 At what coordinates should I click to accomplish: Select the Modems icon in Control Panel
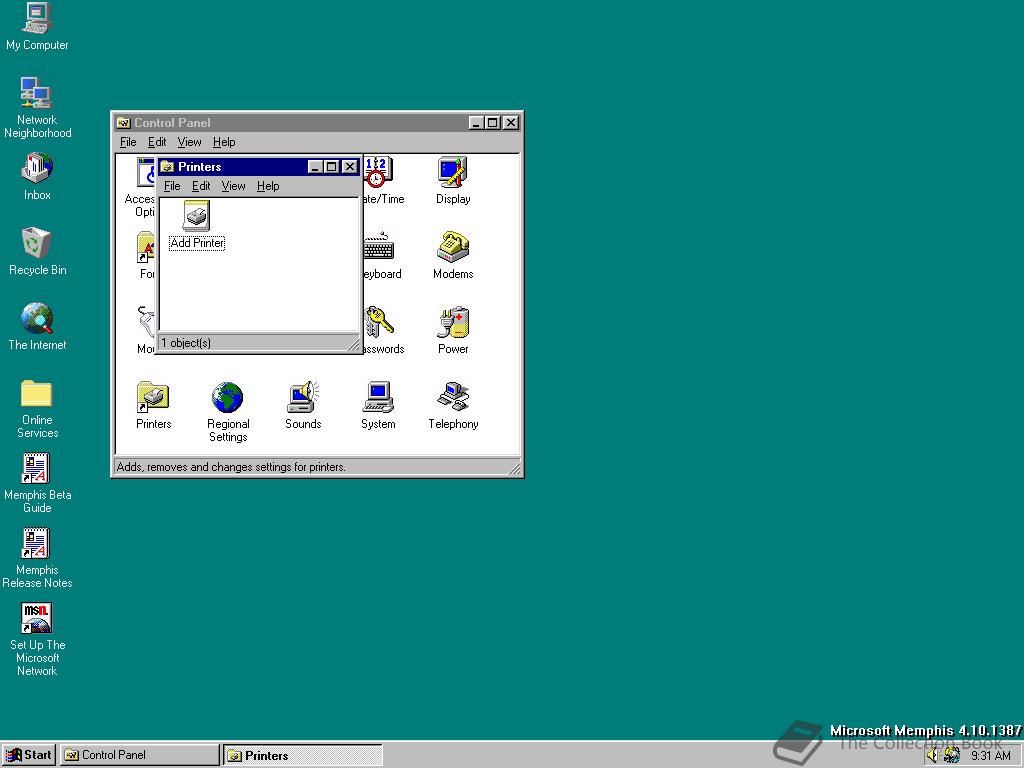pyautogui.click(x=452, y=248)
